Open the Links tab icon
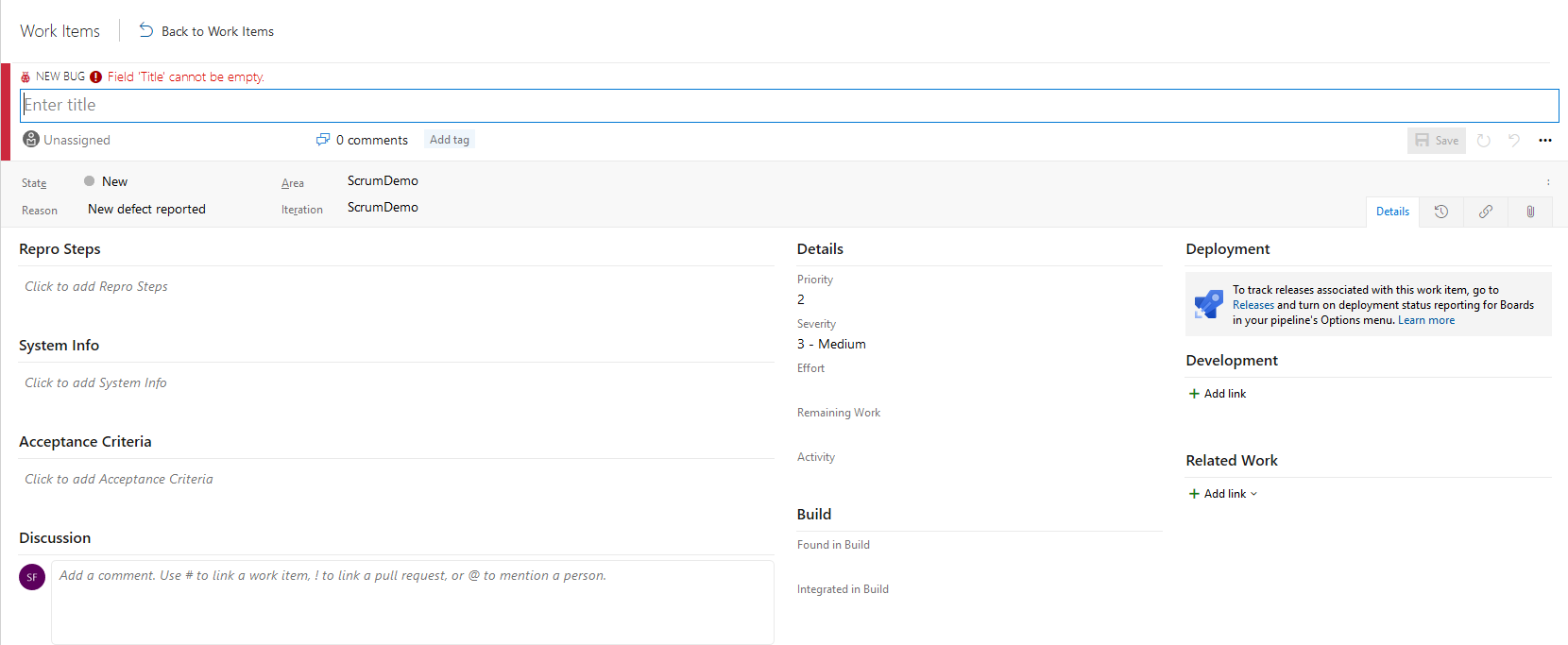The width and height of the screenshot is (1568, 645). [x=1486, y=212]
